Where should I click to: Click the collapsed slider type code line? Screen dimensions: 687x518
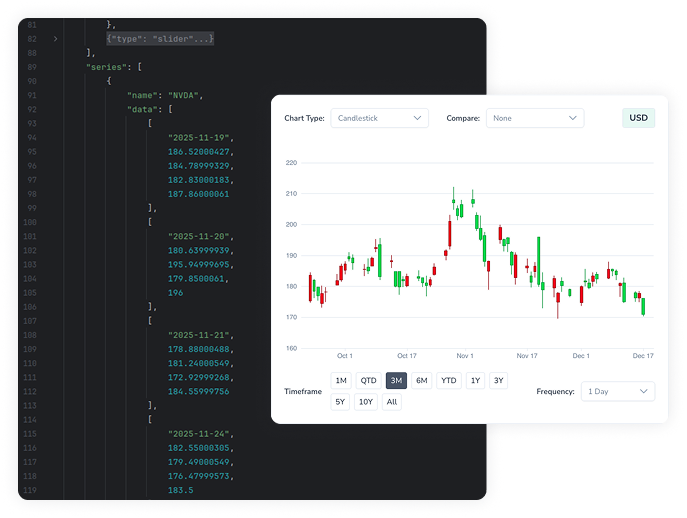160,38
